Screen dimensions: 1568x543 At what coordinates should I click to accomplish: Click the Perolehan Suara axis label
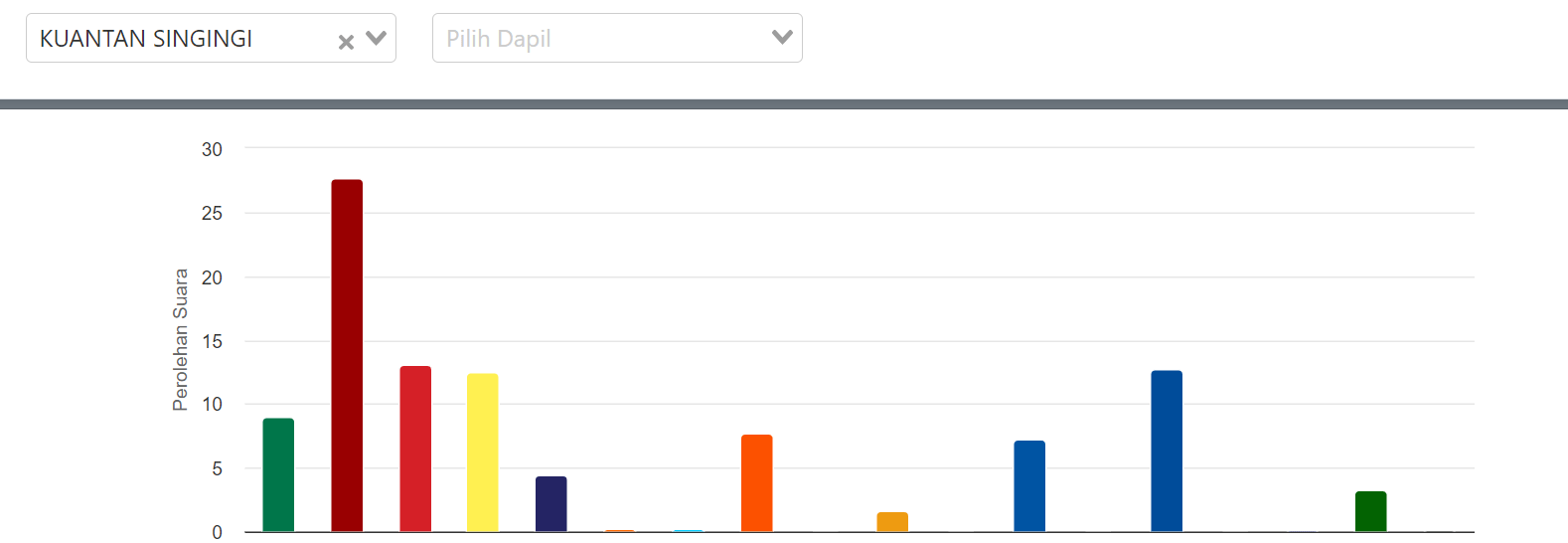coord(180,339)
